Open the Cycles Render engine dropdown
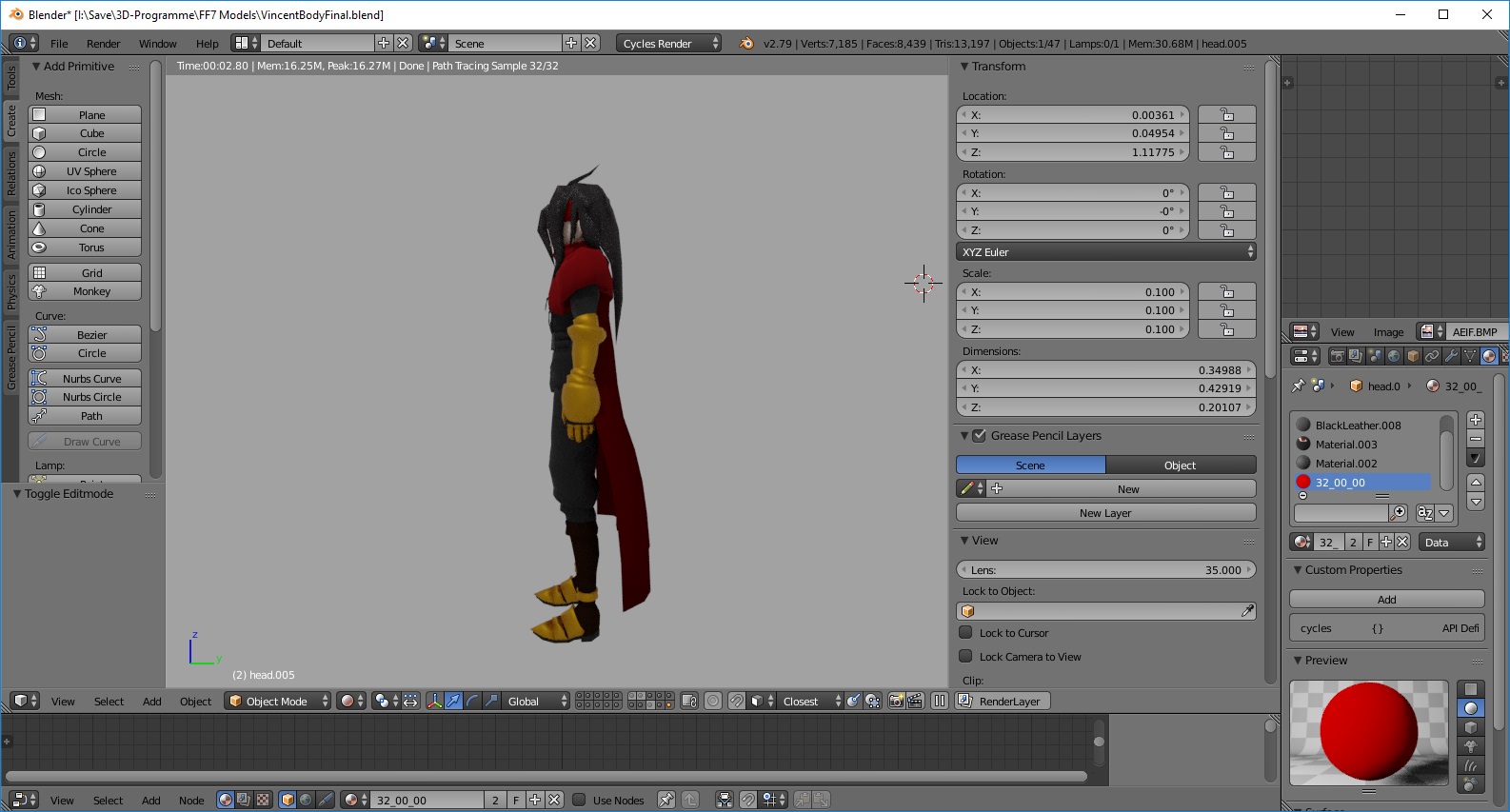 [668, 44]
